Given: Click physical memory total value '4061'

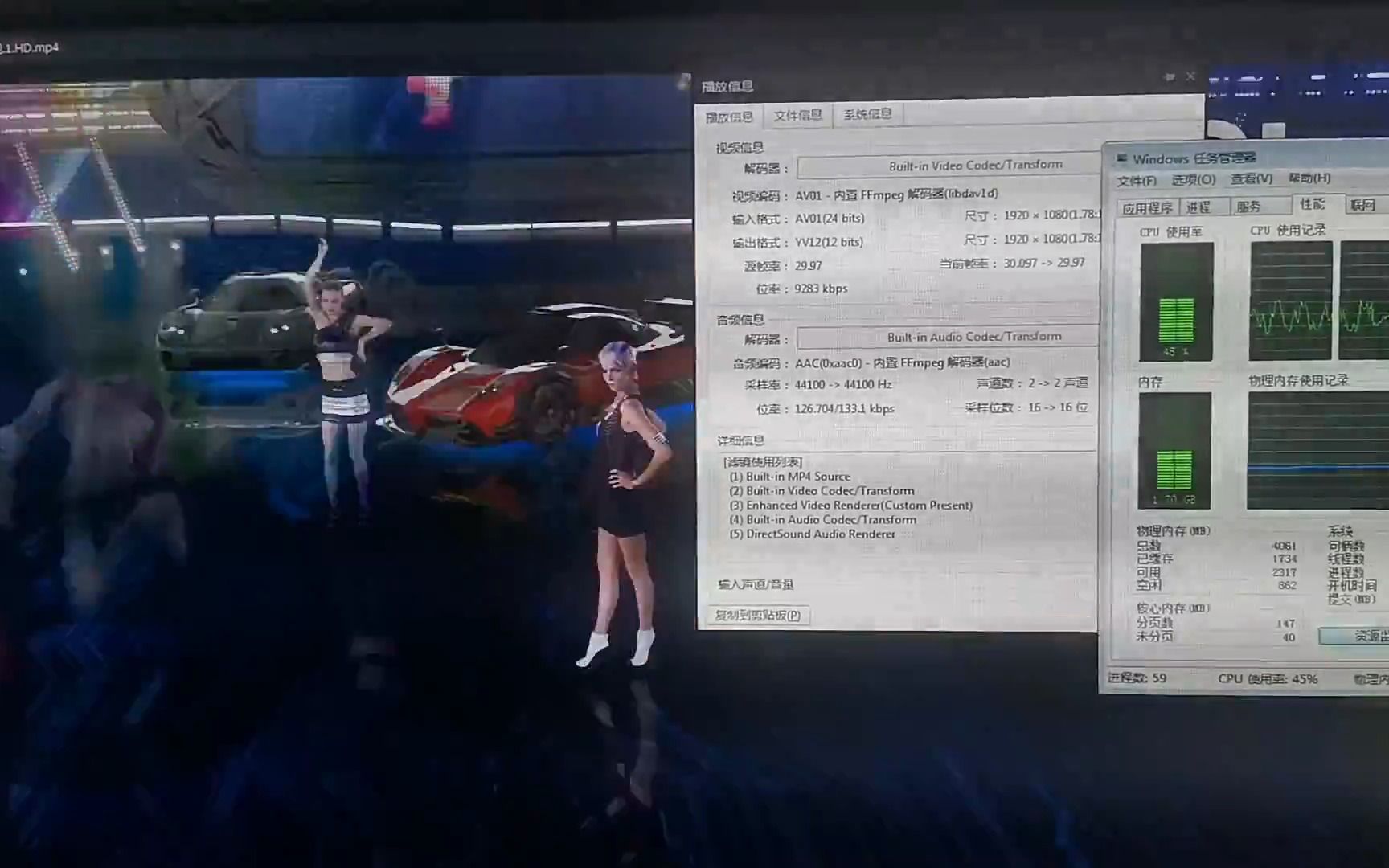Looking at the screenshot, I should click(1284, 547).
